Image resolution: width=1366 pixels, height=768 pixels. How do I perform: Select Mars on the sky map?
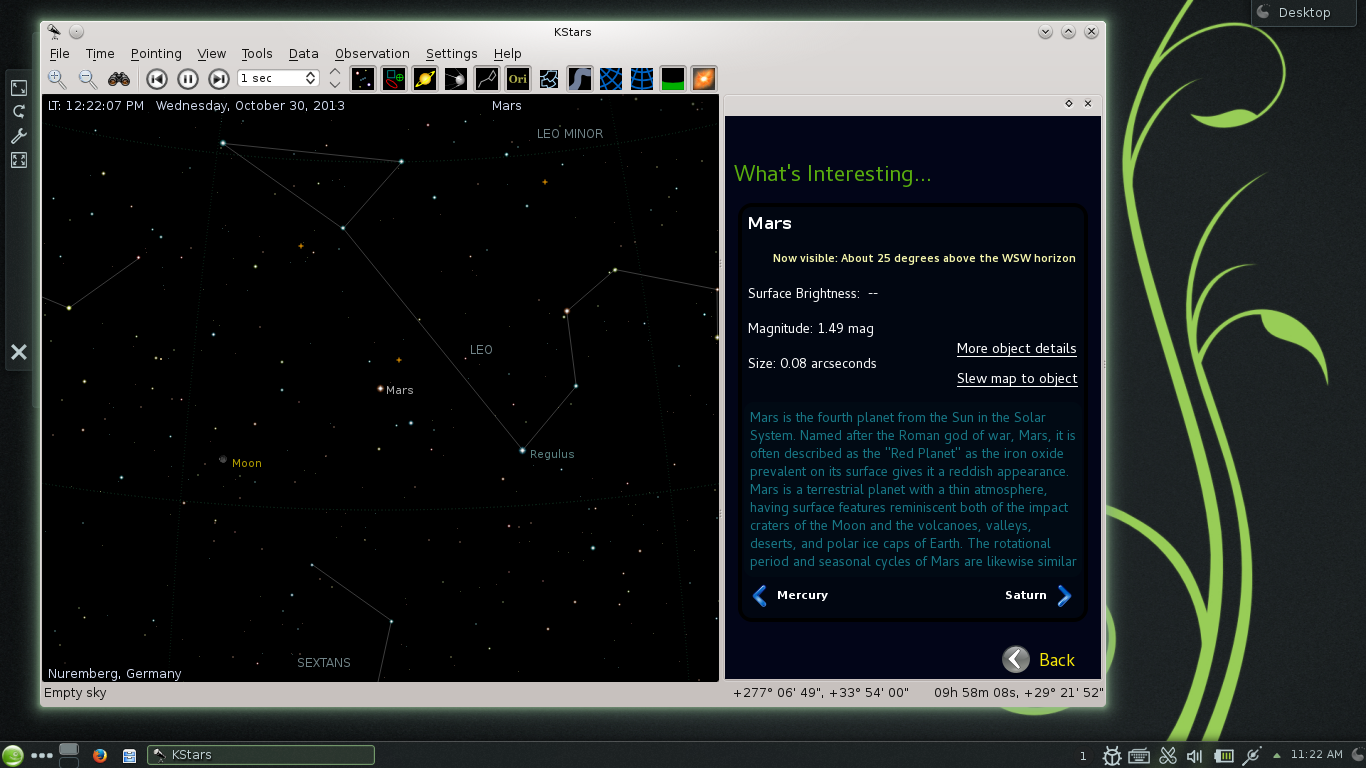tap(380, 388)
